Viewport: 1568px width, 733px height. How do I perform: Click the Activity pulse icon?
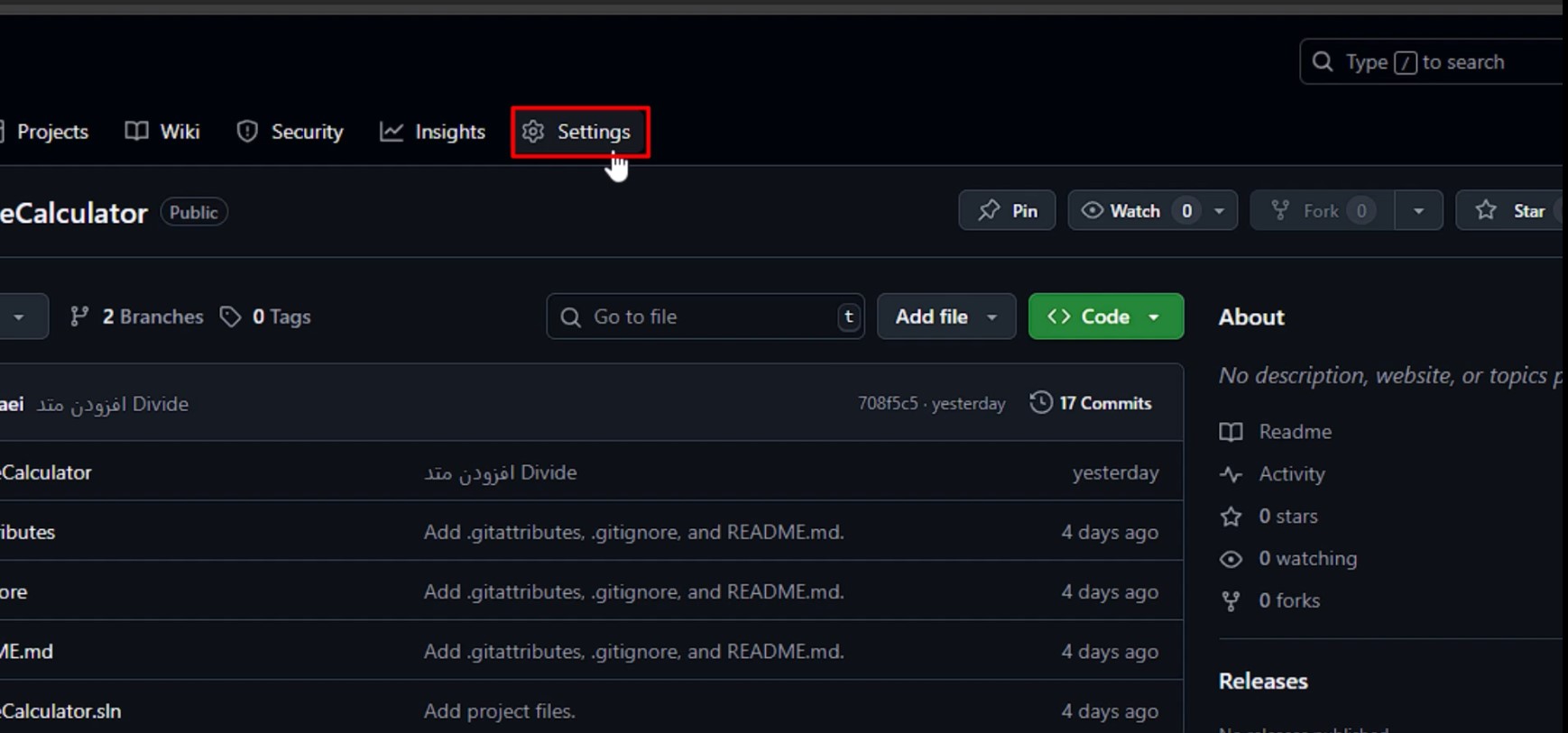pyautogui.click(x=1231, y=474)
